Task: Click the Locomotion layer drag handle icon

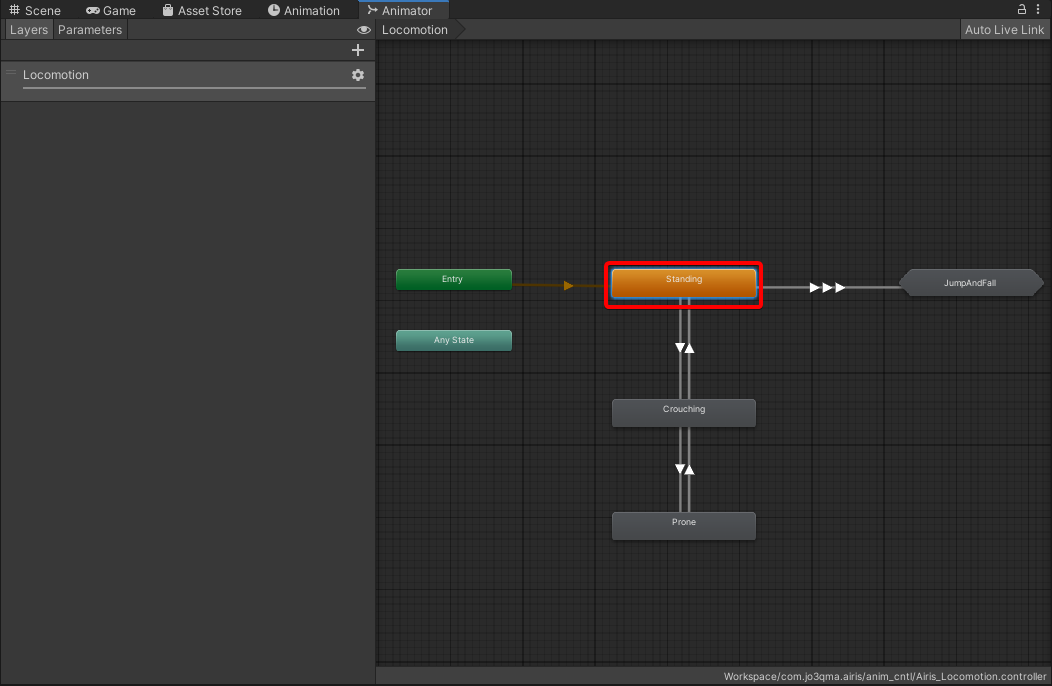Action: pos(9,72)
